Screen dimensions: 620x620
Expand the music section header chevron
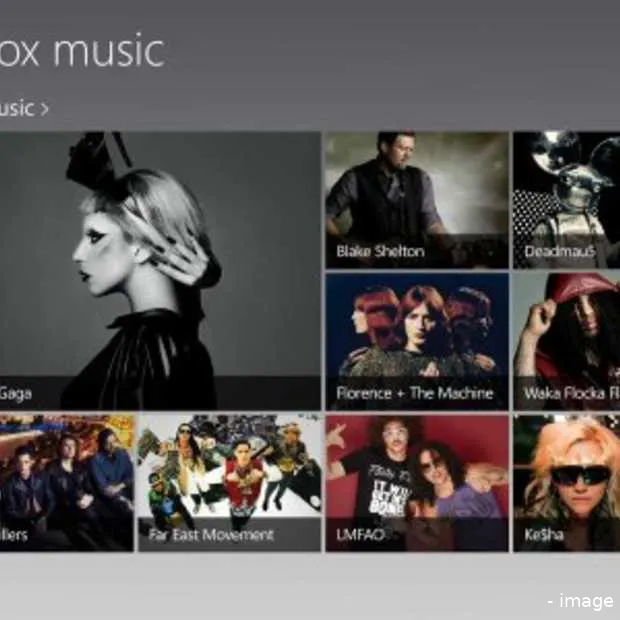click(x=44, y=109)
